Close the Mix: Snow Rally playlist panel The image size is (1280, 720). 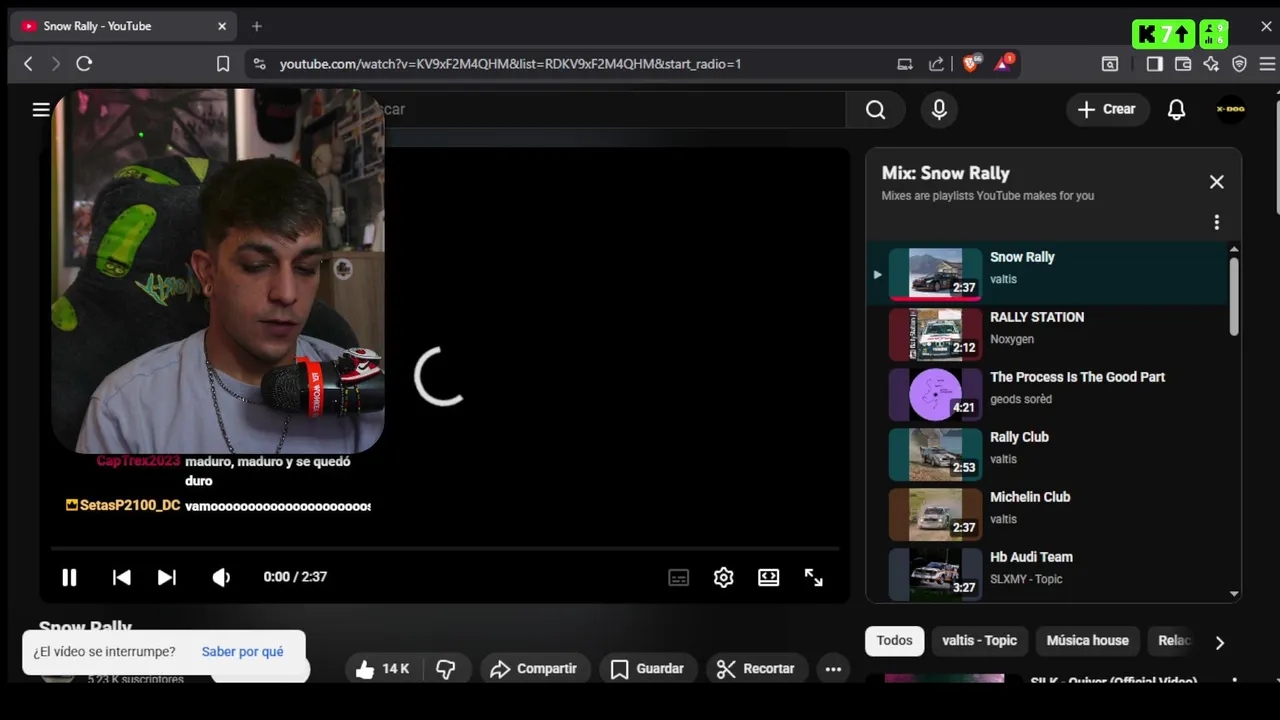point(1216,182)
